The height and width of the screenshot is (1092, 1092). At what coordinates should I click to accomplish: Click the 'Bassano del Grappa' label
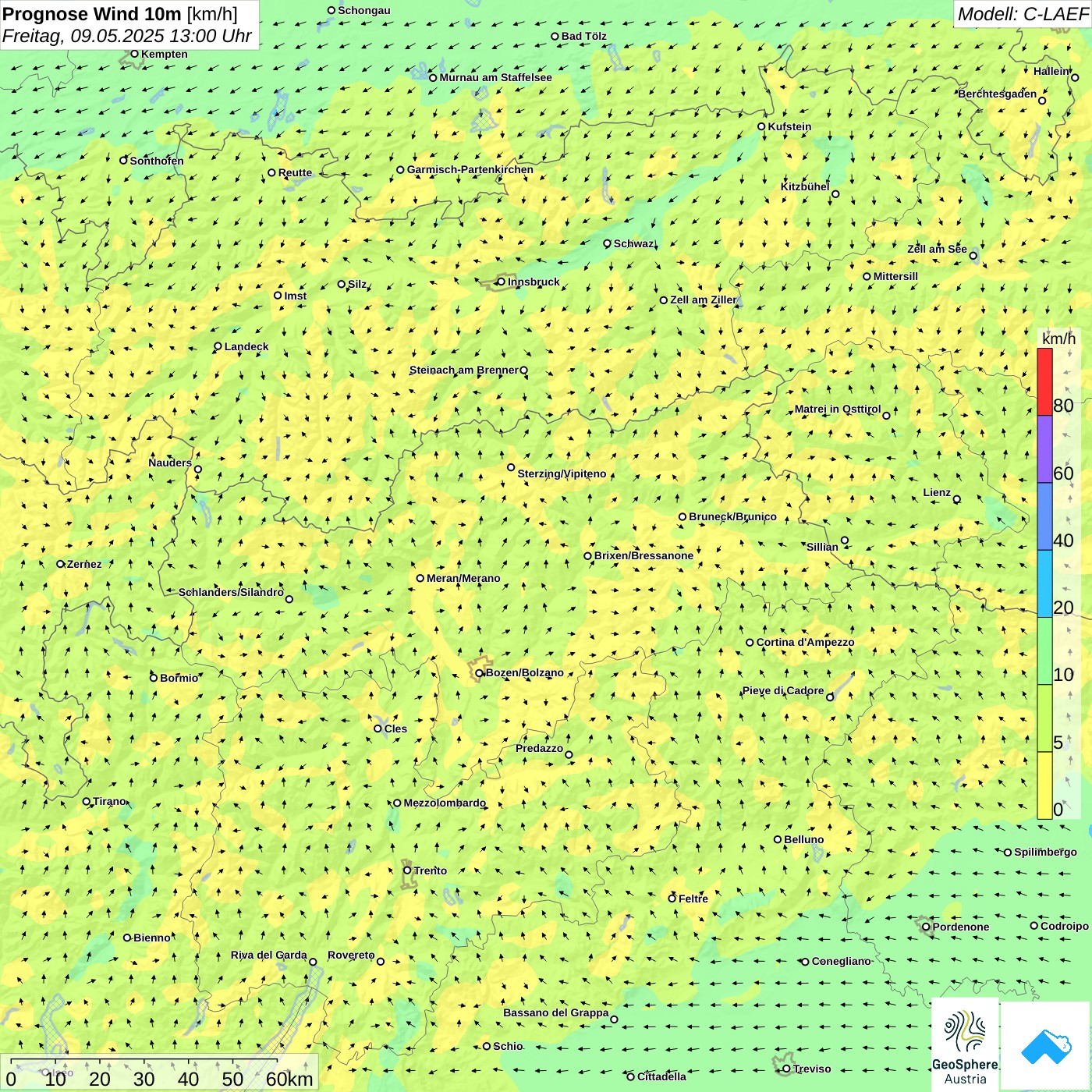(x=555, y=1012)
